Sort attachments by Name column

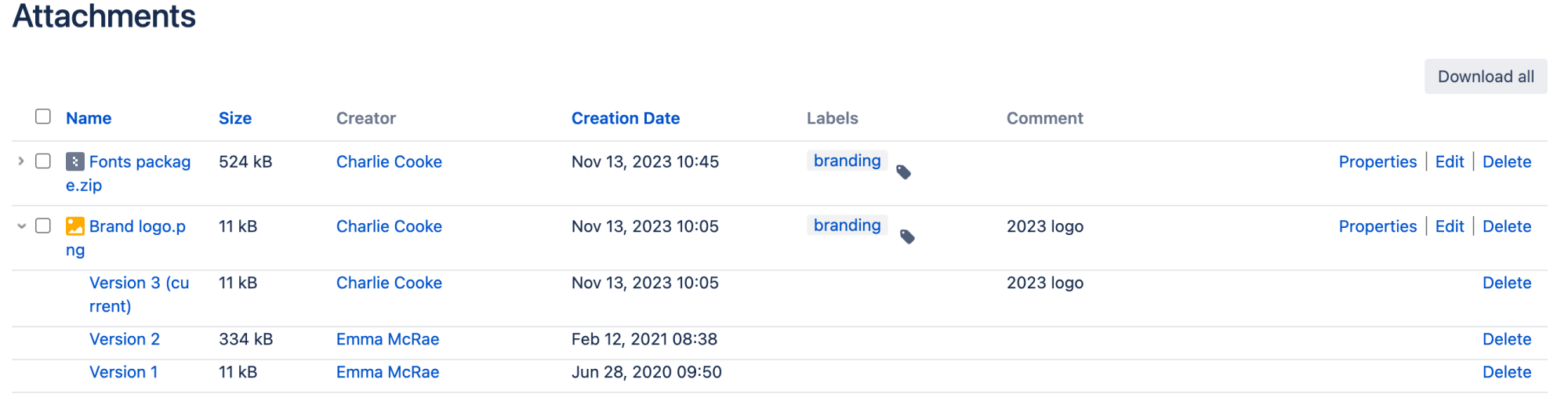[89, 118]
